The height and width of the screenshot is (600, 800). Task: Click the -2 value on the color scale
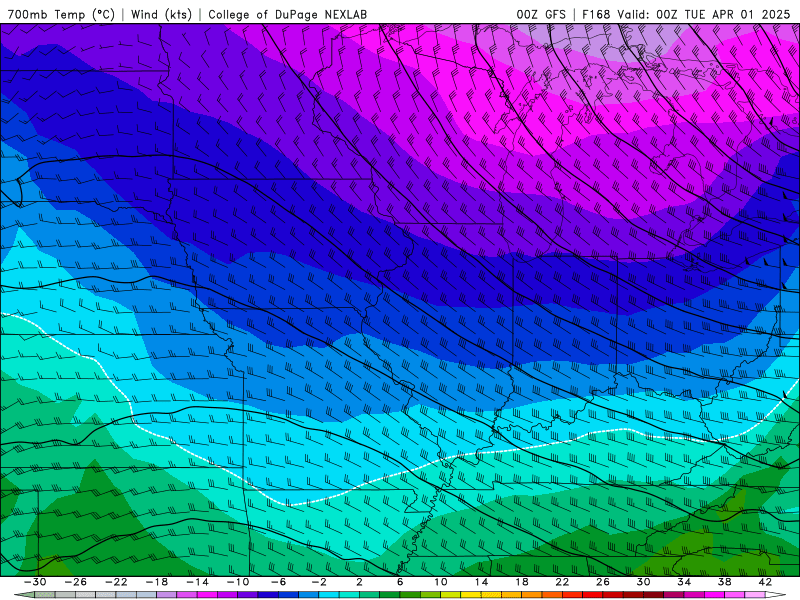point(319,582)
